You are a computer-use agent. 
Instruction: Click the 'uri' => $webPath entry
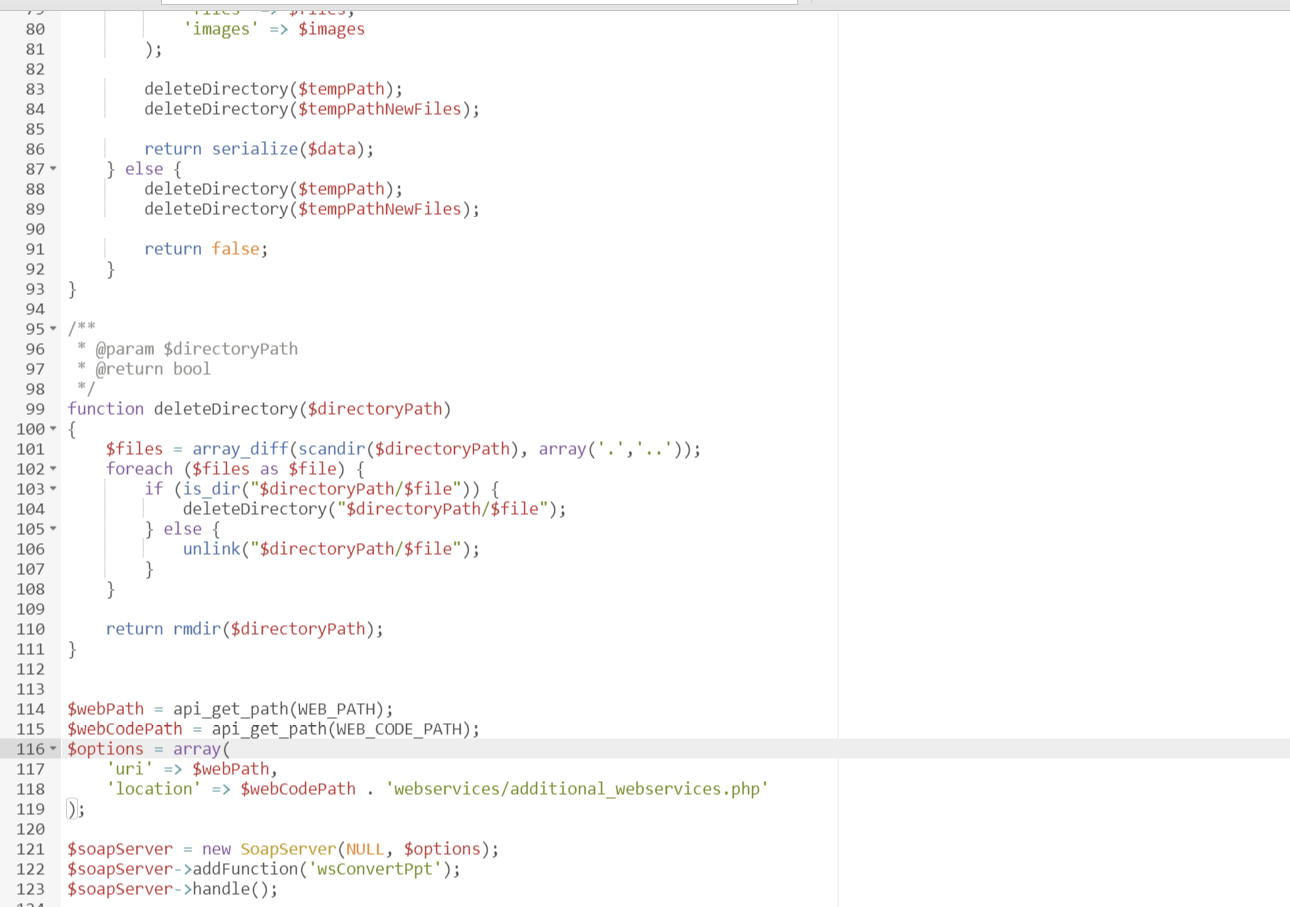point(192,769)
